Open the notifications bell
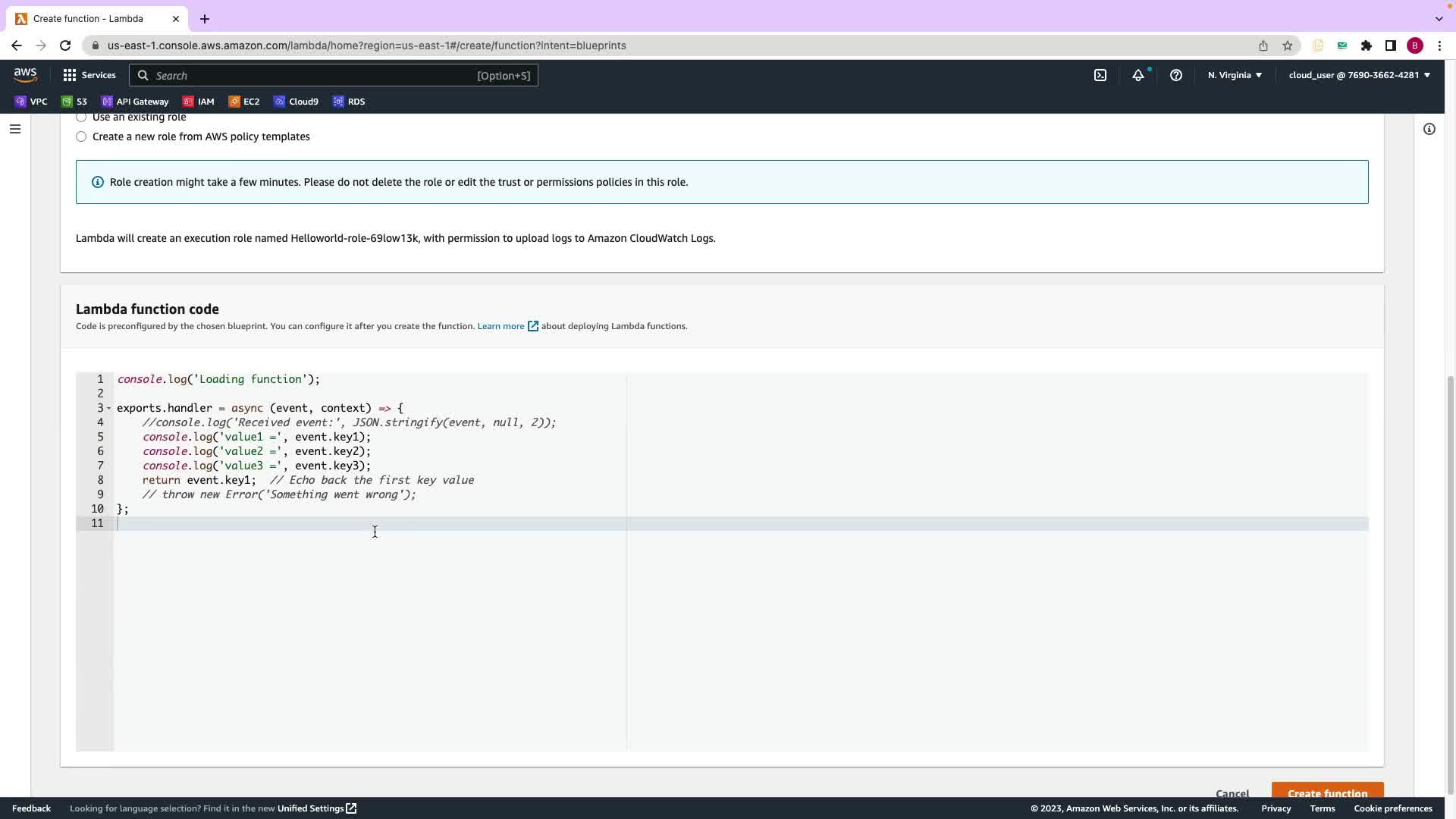1456x819 pixels. (x=1138, y=75)
